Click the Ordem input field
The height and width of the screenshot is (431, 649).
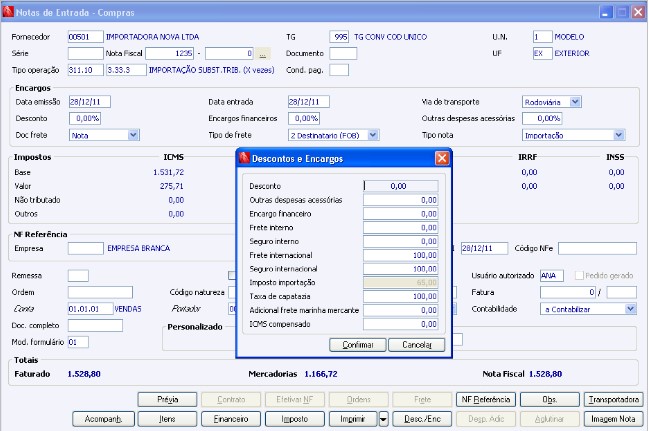[100, 292]
